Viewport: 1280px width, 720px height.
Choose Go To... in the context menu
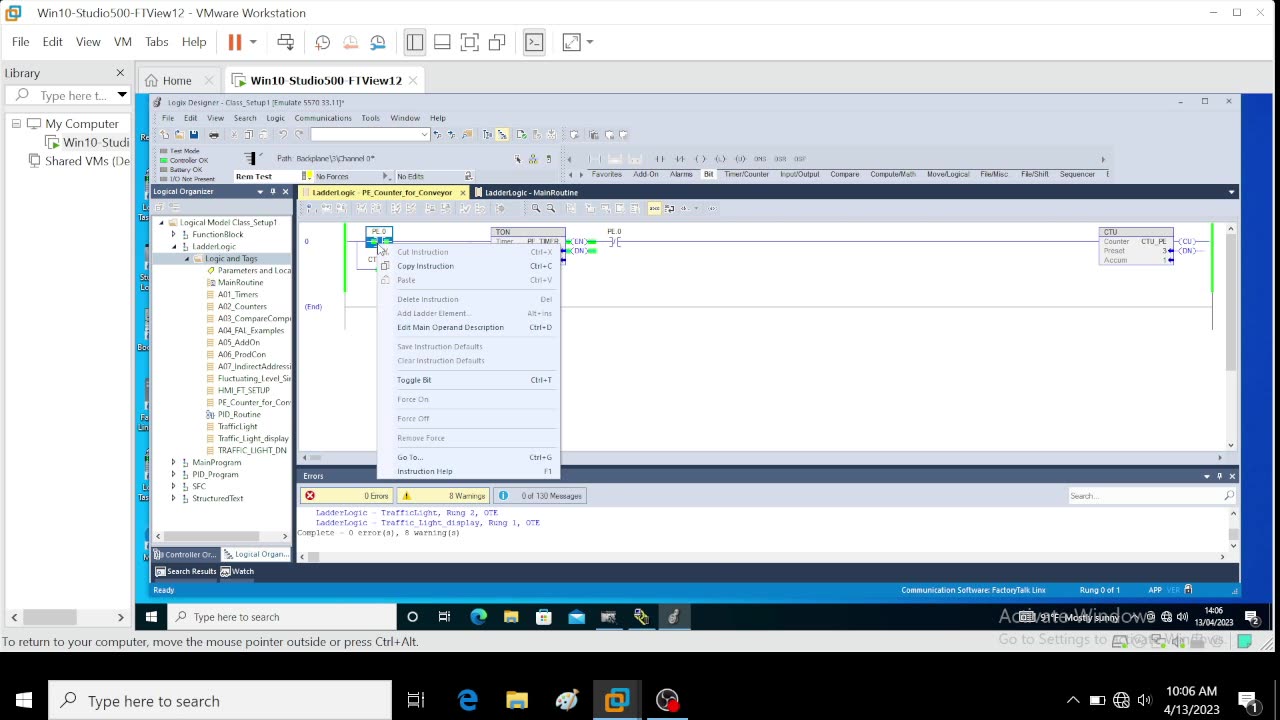410,457
